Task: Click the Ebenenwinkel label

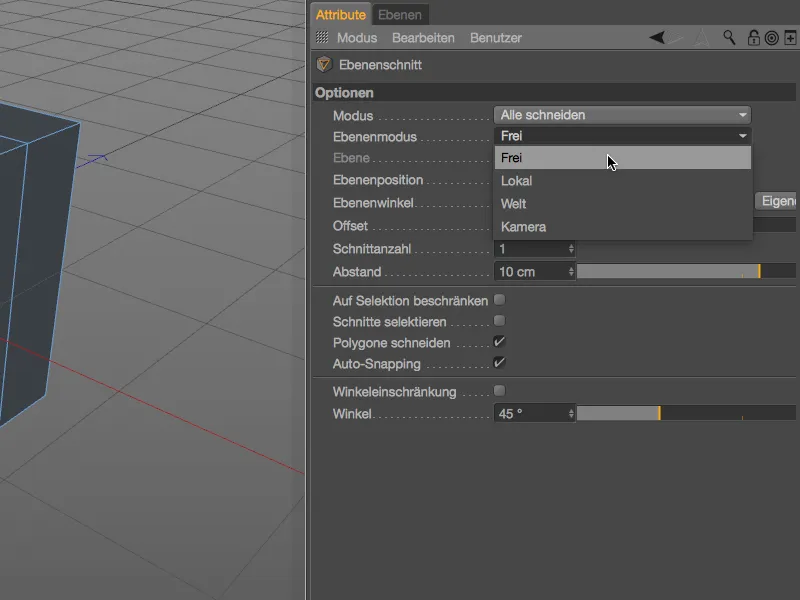Action: click(x=373, y=203)
